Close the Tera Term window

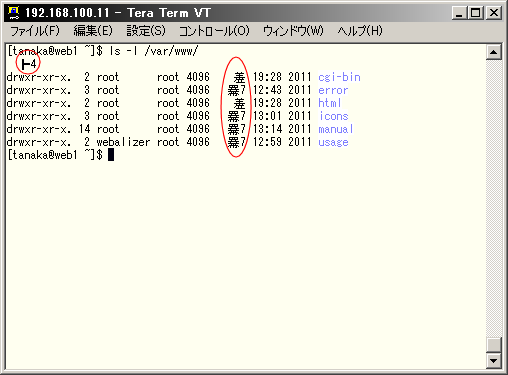[x=494, y=13]
